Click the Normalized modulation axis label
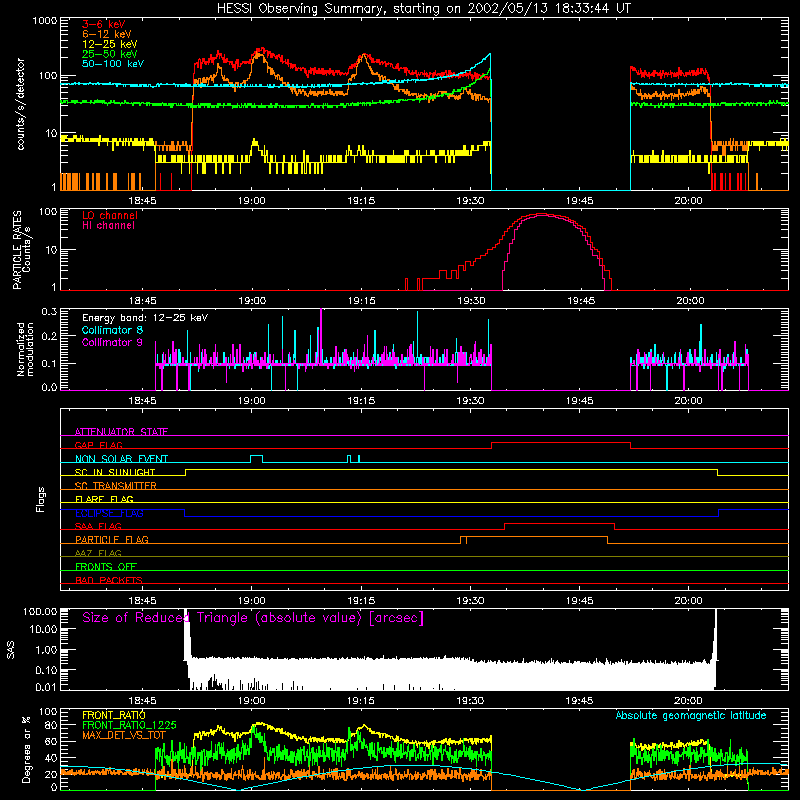Viewport: 800px width, 800px height. click(x=25, y=349)
